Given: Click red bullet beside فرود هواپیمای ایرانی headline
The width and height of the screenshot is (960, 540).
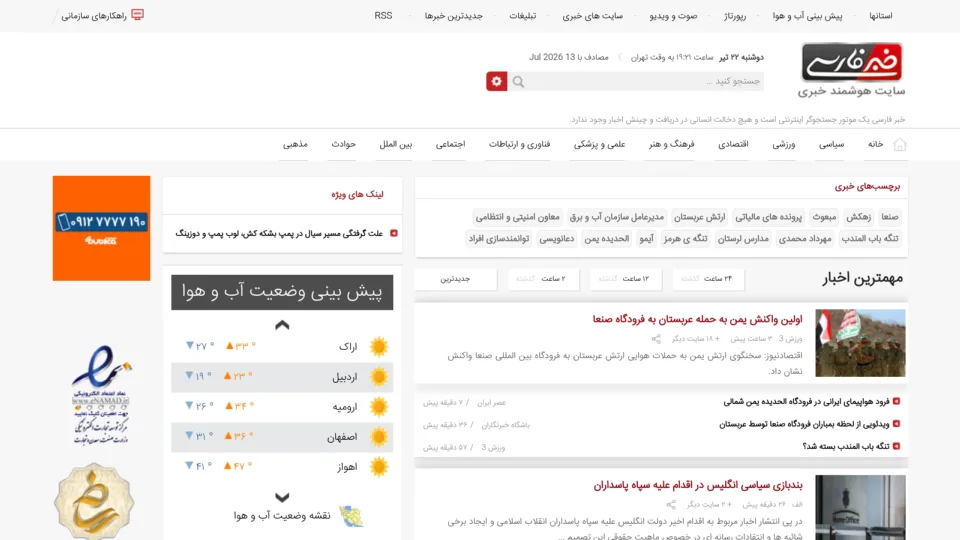Looking at the screenshot, I should tap(896, 402).
